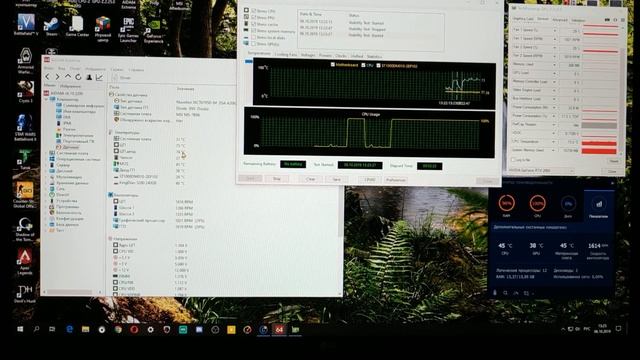
Task: Open GPU-Z hamburger menu icon
Action: [623, 20]
